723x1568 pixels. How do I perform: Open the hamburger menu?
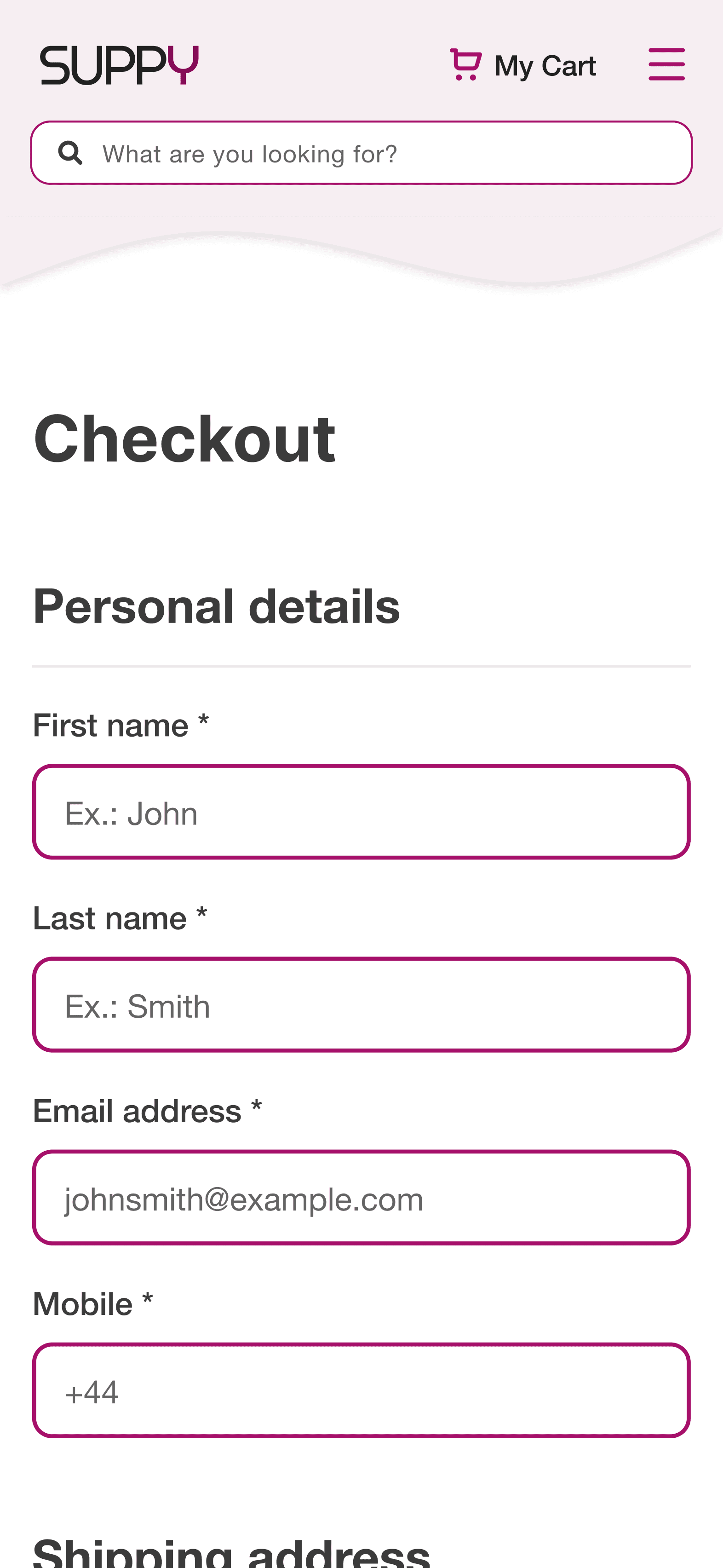[666, 64]
